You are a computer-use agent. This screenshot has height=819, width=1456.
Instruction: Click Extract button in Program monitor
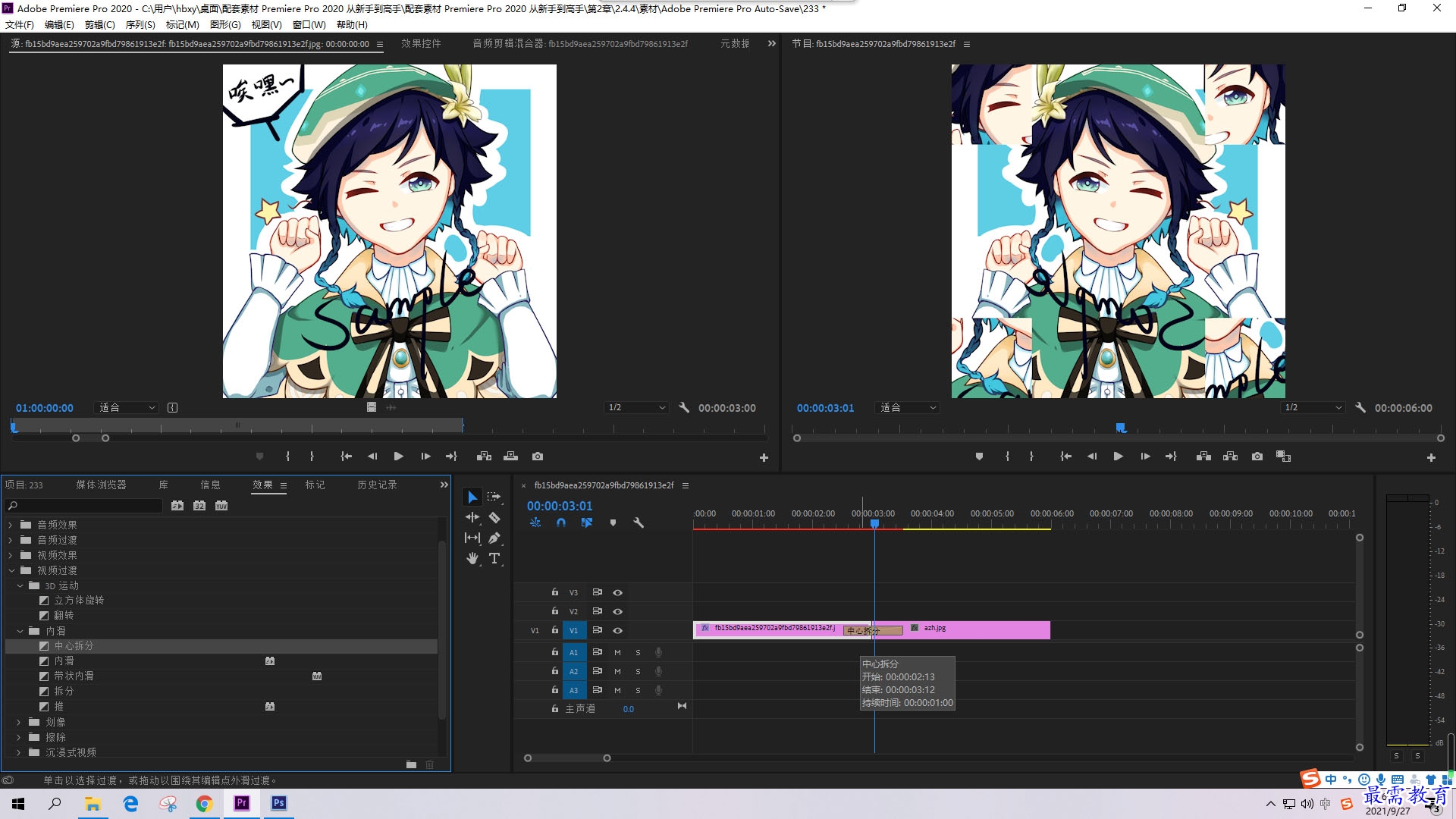(x=1230, y=457)
